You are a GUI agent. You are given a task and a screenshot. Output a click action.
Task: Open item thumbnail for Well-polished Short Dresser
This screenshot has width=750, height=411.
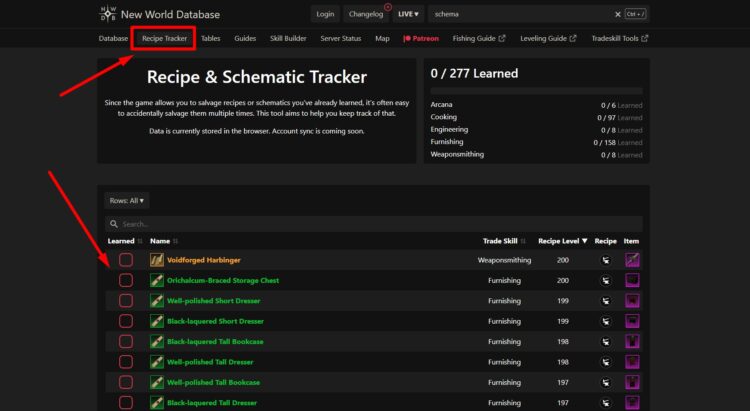[632, 300]
